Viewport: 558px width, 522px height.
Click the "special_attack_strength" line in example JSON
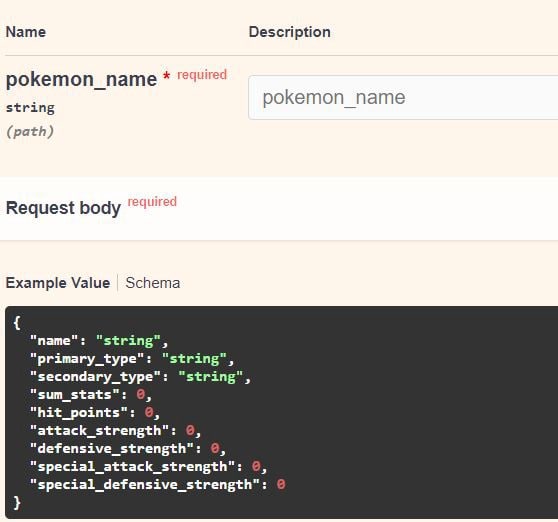click(148, 467)
